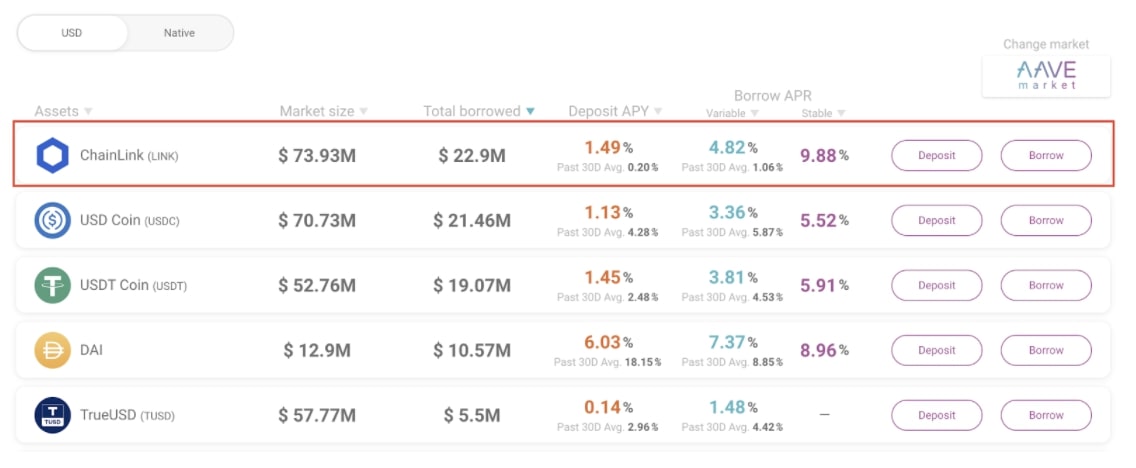This screenshot has width=1136, height=468.
Task: Click USDC stable APR 5.52%
Action: coord(824,220)
